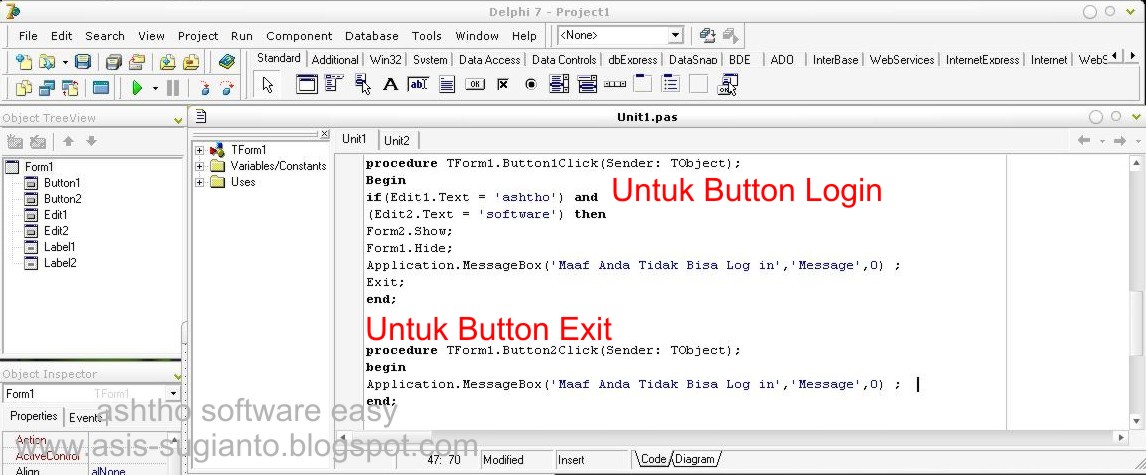Click the Save All toolbar icon
The image size is (1146, 475).
(x=113, y=61)
